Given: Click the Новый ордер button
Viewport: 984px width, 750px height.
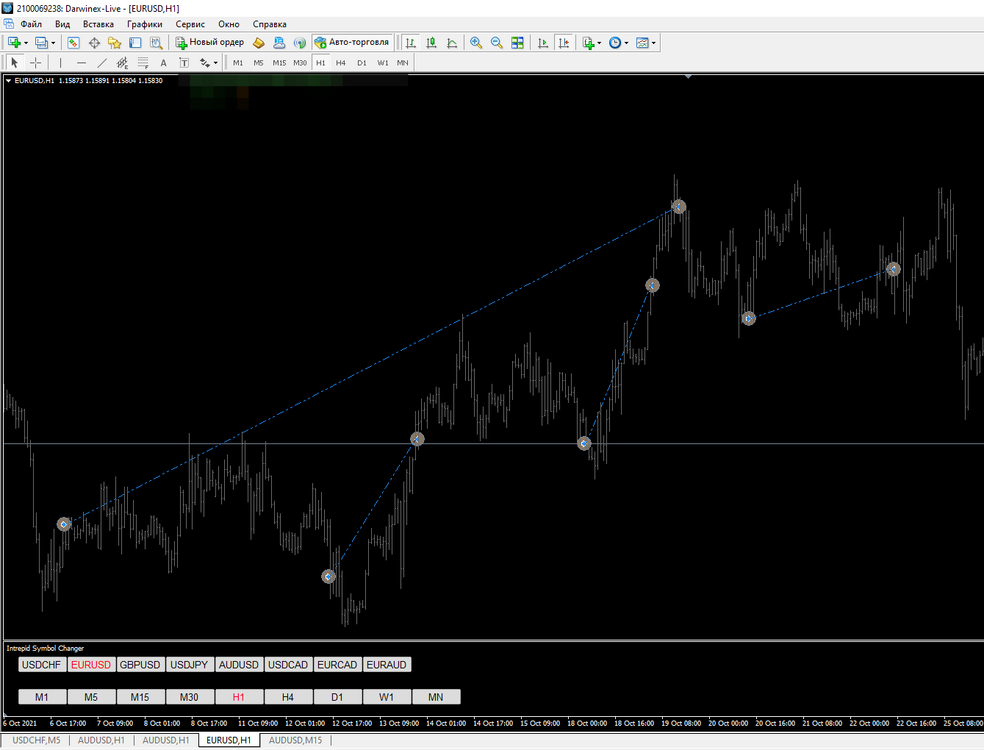Looking at the screenshot, I should (210, 42).
